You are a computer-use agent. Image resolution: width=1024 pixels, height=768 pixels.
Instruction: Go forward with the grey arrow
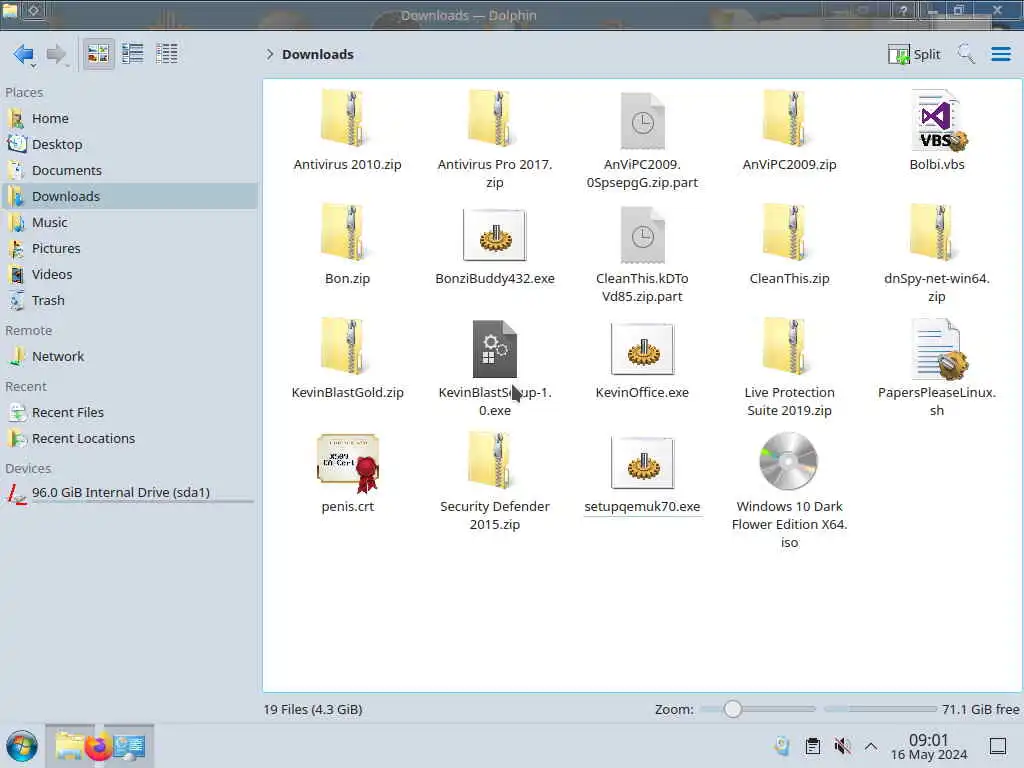pyautogui.click(x=57, y=54)
